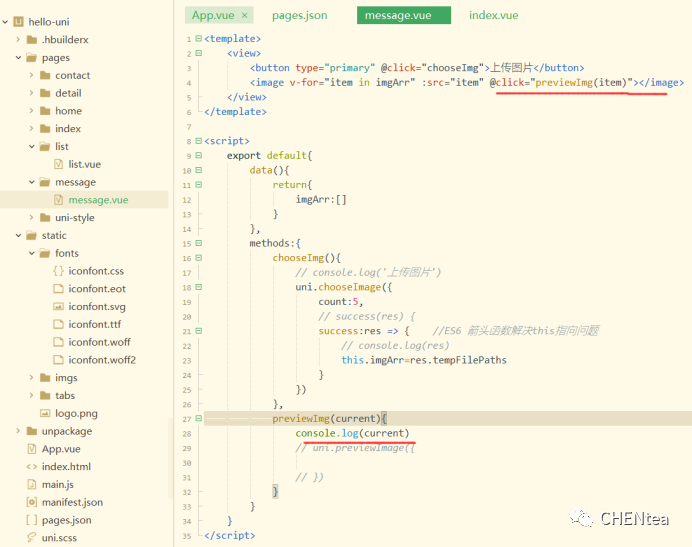692x547 pixels.
Task: Switch to the pages.json tab
Action: tap(299, 15)
